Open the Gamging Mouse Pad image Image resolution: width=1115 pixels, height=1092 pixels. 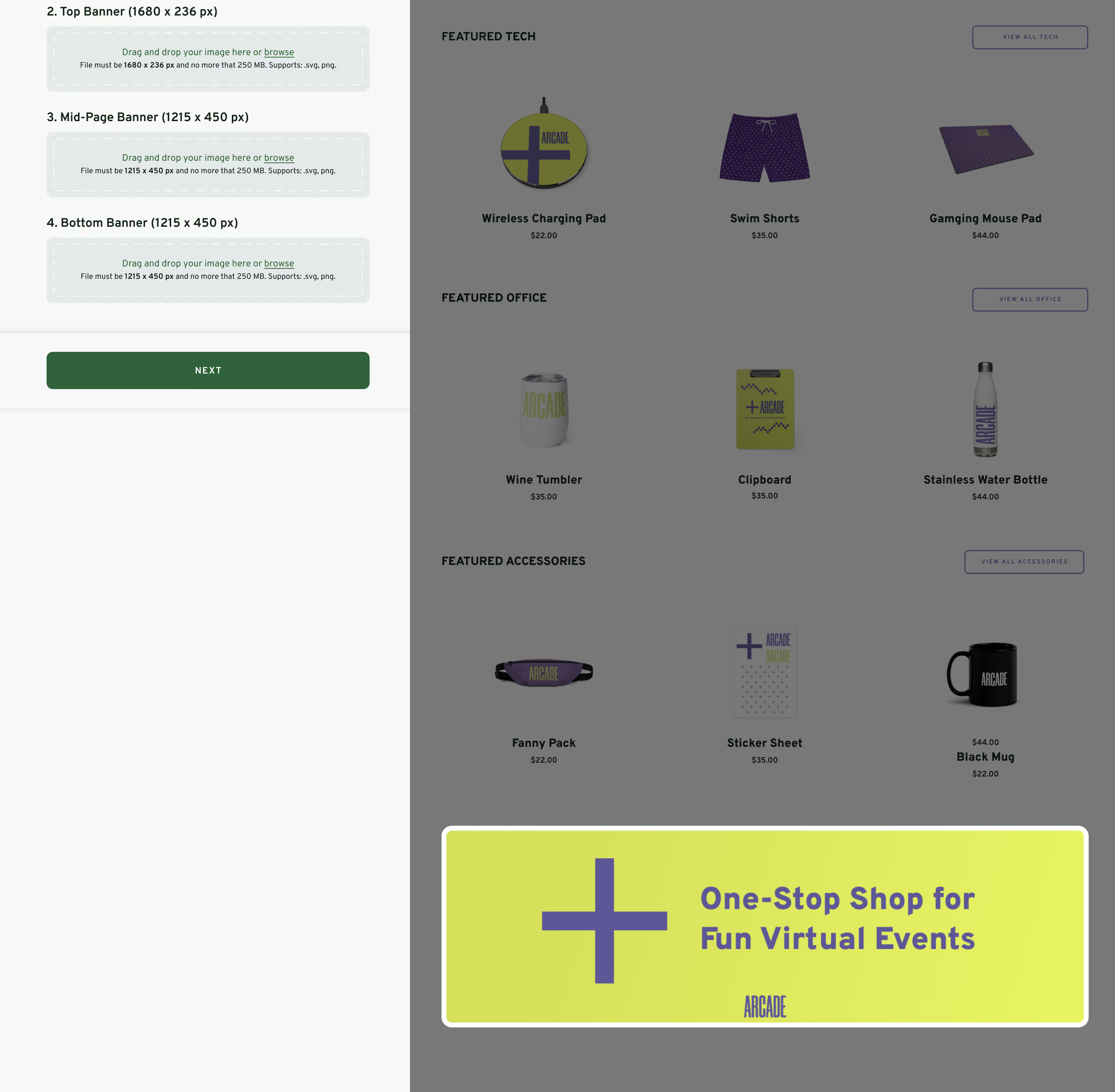coord(986,149)
